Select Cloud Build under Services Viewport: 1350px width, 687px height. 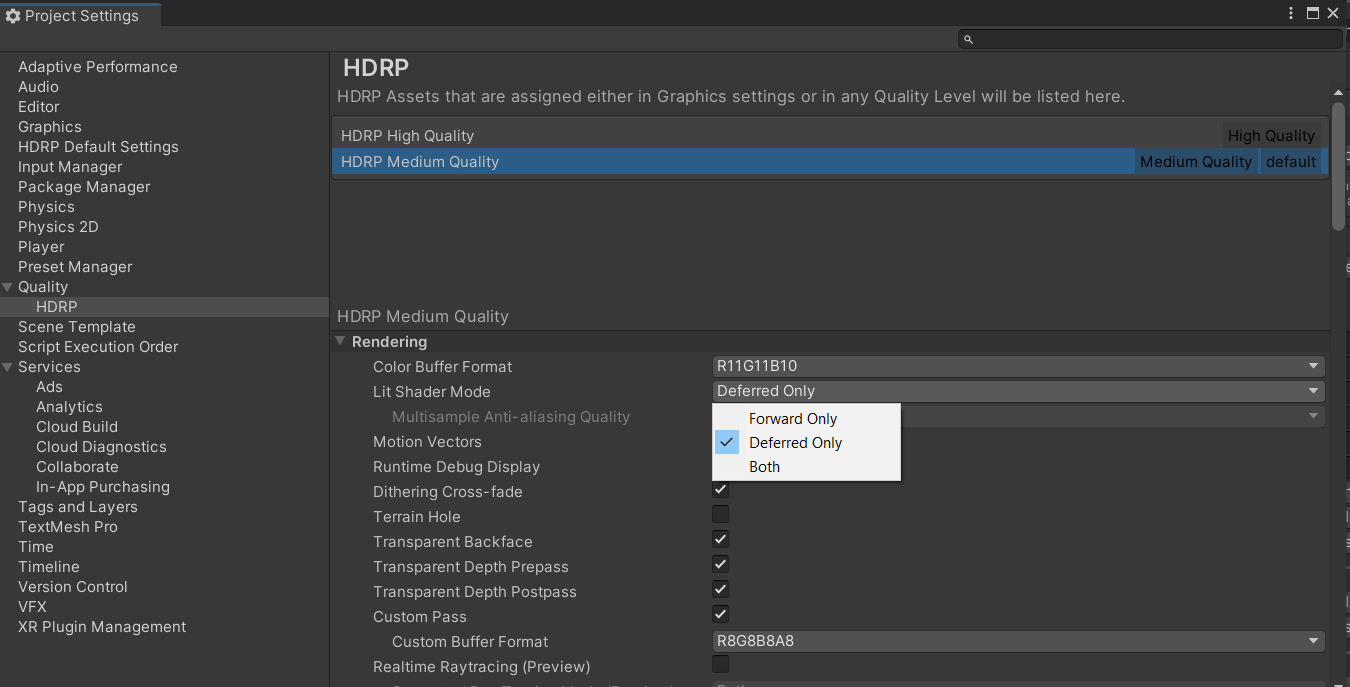(77, 427)
